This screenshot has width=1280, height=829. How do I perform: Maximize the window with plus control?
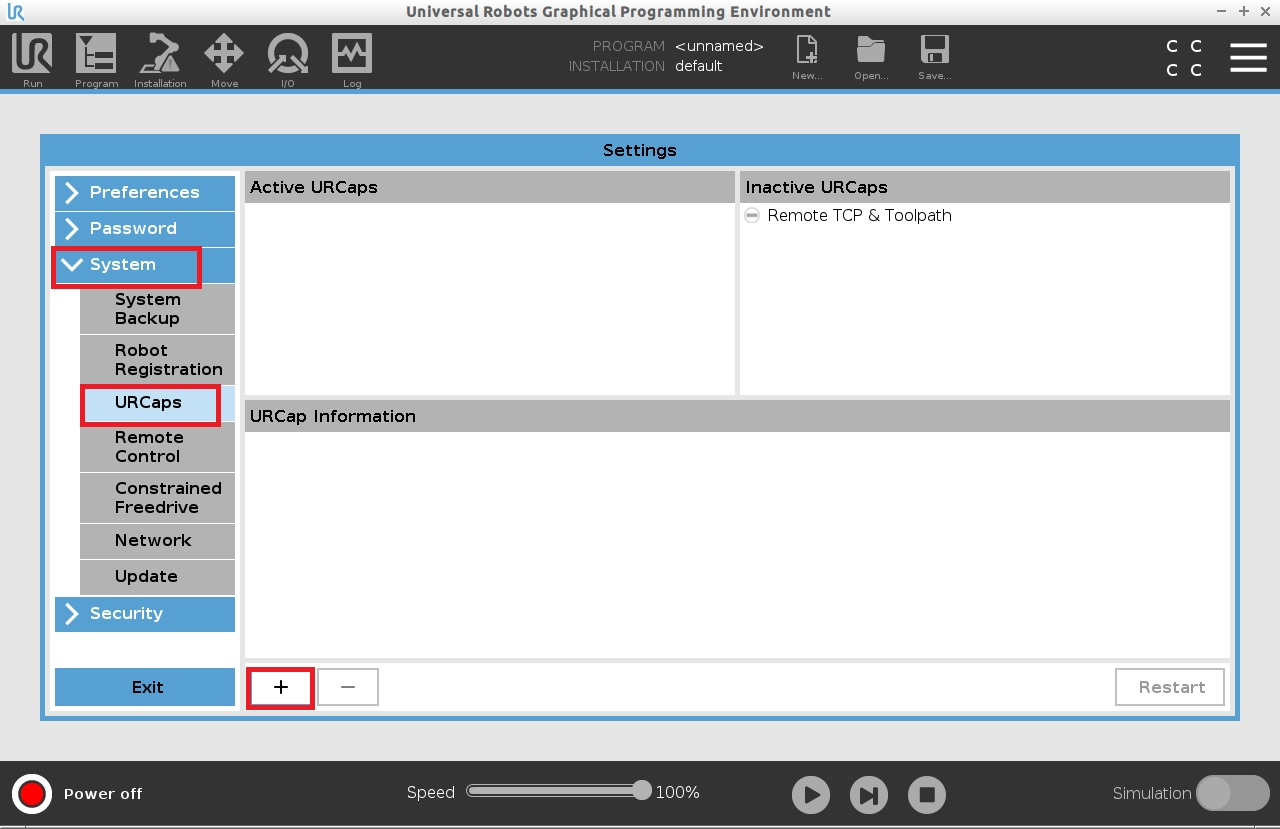tap(1244, 11)
